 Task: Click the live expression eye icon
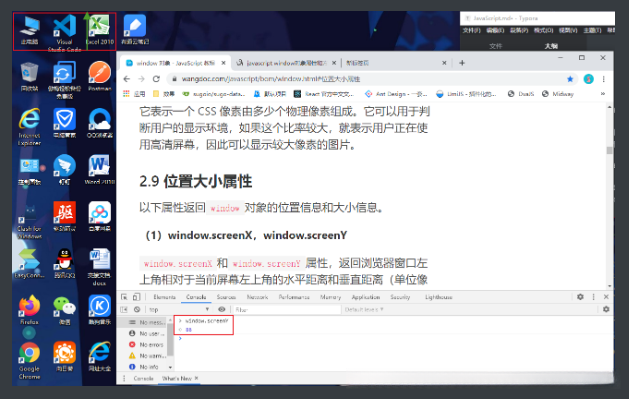(221, 310)
